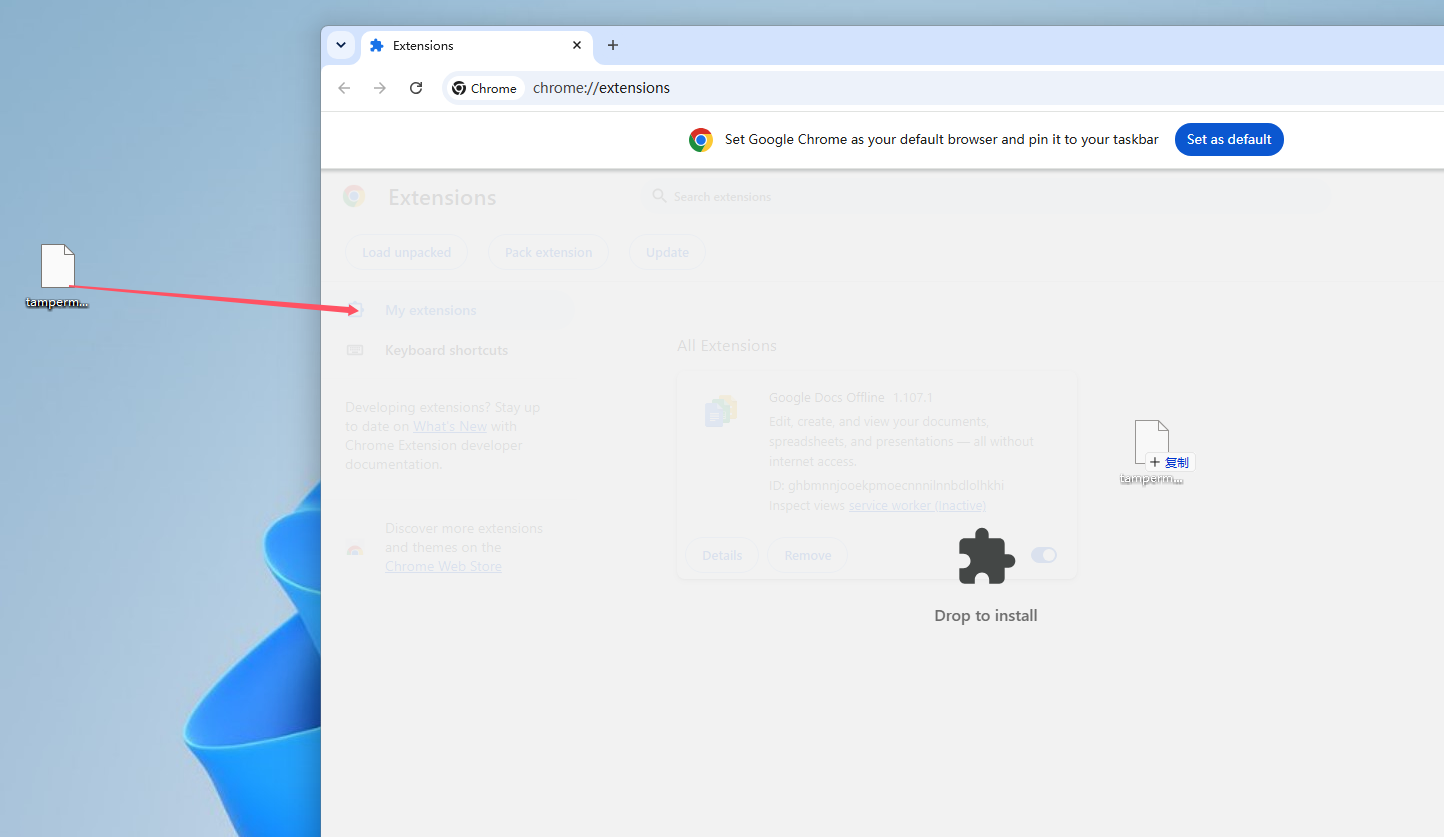Click Load unpacked button

tap(406, 252)
